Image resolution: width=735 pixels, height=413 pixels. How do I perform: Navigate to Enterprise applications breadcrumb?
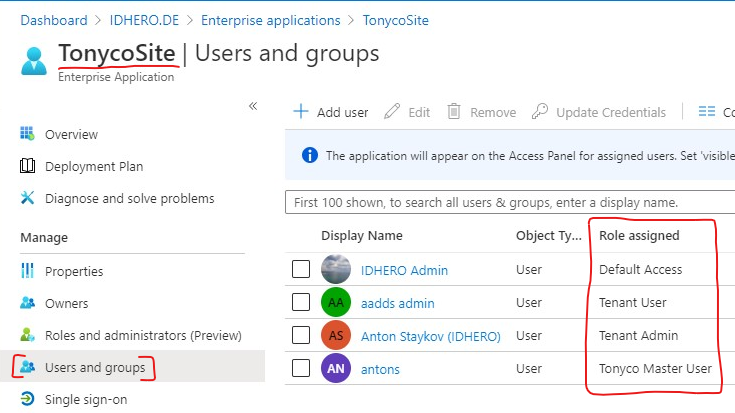(270, 20)
